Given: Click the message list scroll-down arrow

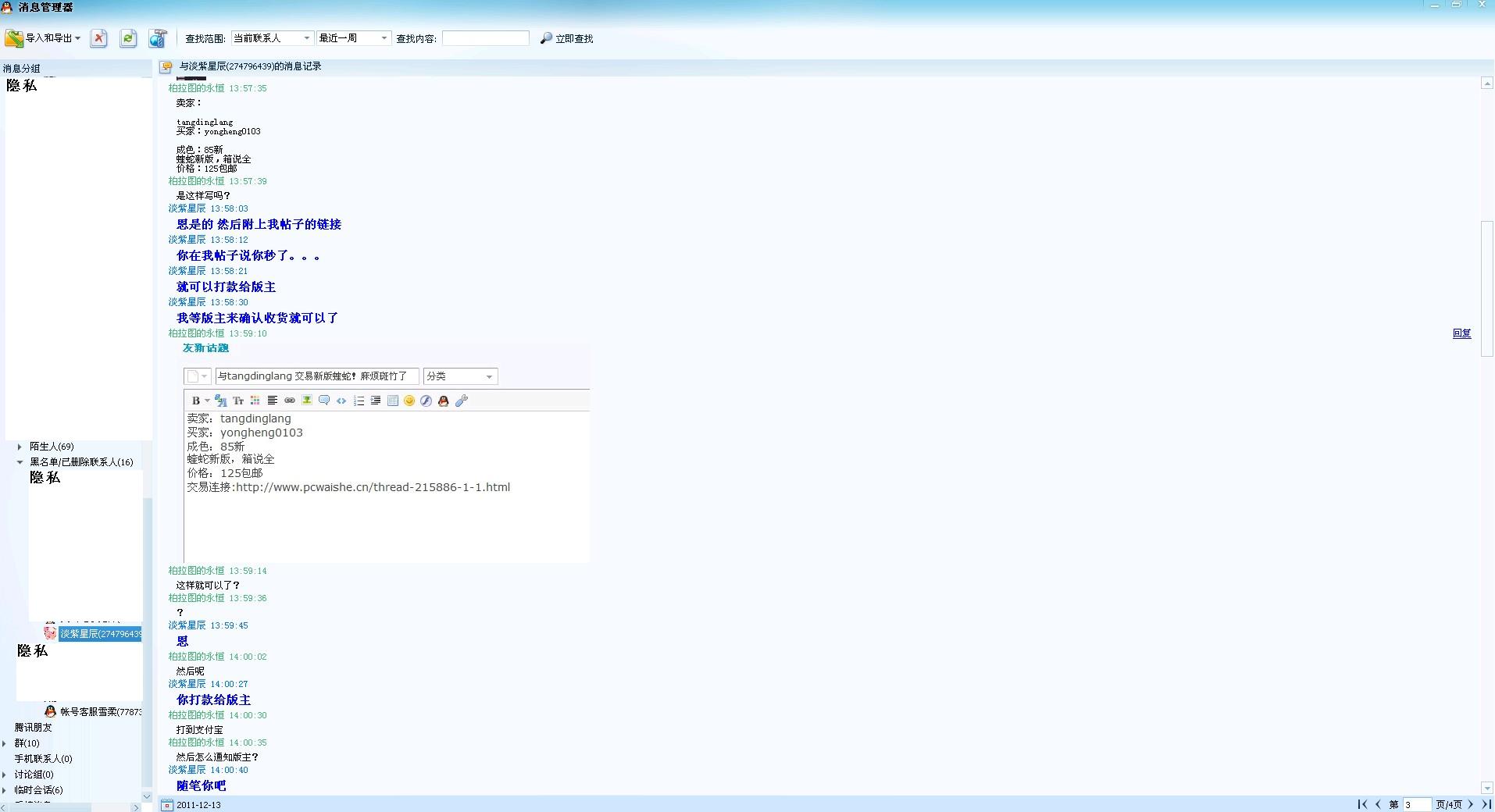Looking at the screenshot, I should 1487,788.
